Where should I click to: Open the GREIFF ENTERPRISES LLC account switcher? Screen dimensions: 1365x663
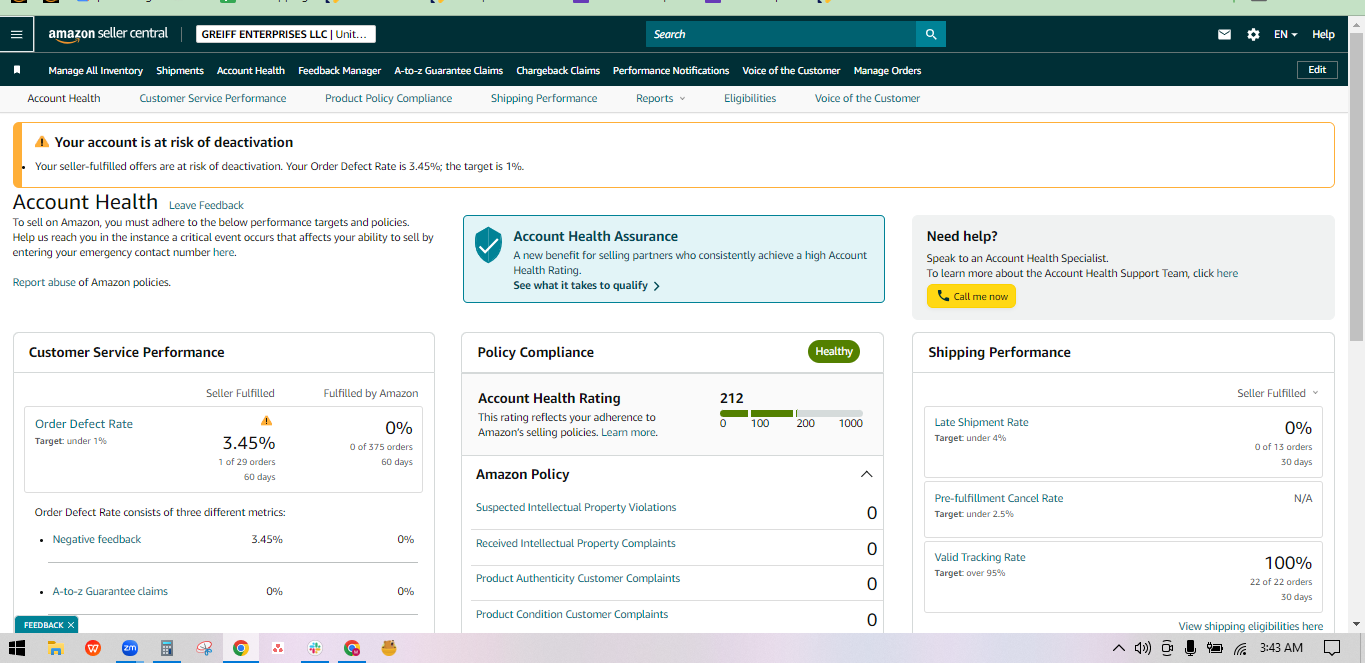[285, 34]
